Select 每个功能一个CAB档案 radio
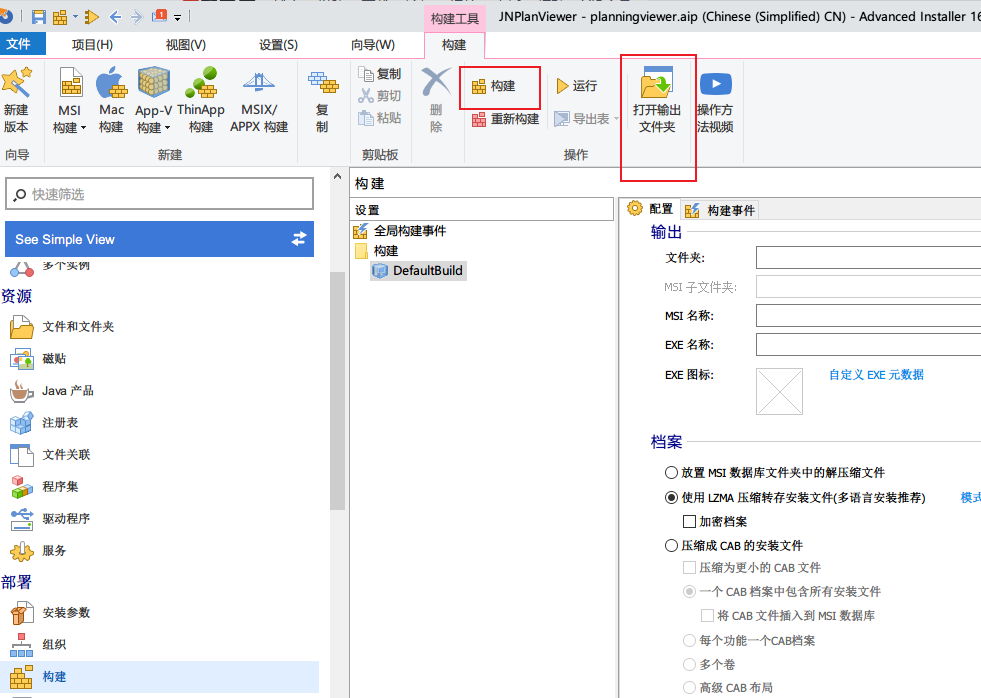 pos(689,640)
